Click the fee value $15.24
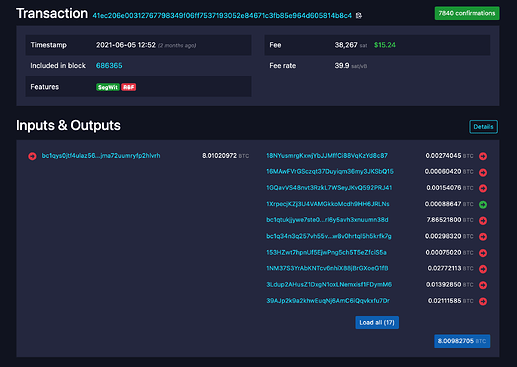Image resolution: width=517 pixels, height=367 pixels. point(385,45)
